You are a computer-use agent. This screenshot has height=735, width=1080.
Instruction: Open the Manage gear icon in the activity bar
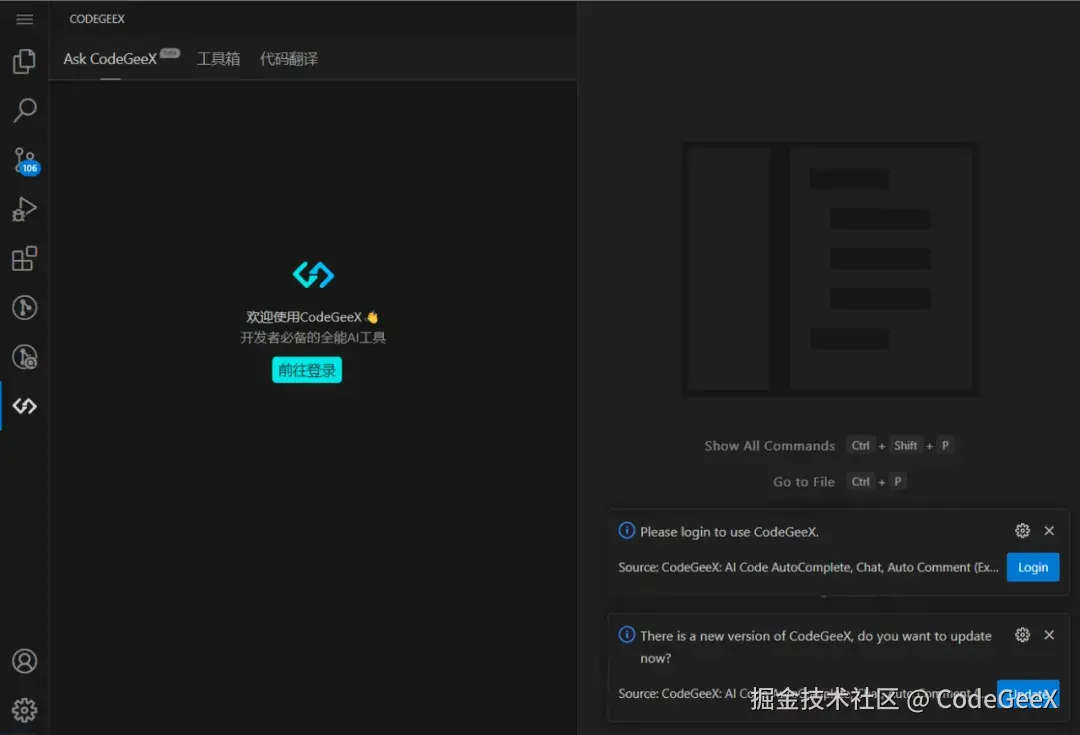pos(24,710)
